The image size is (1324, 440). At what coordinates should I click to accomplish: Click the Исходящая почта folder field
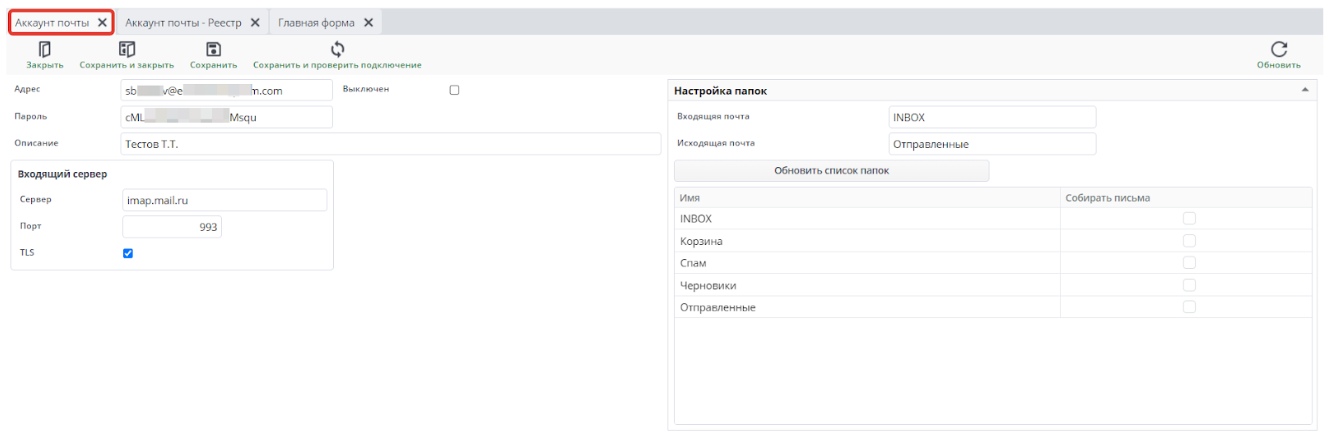[991, 144]
